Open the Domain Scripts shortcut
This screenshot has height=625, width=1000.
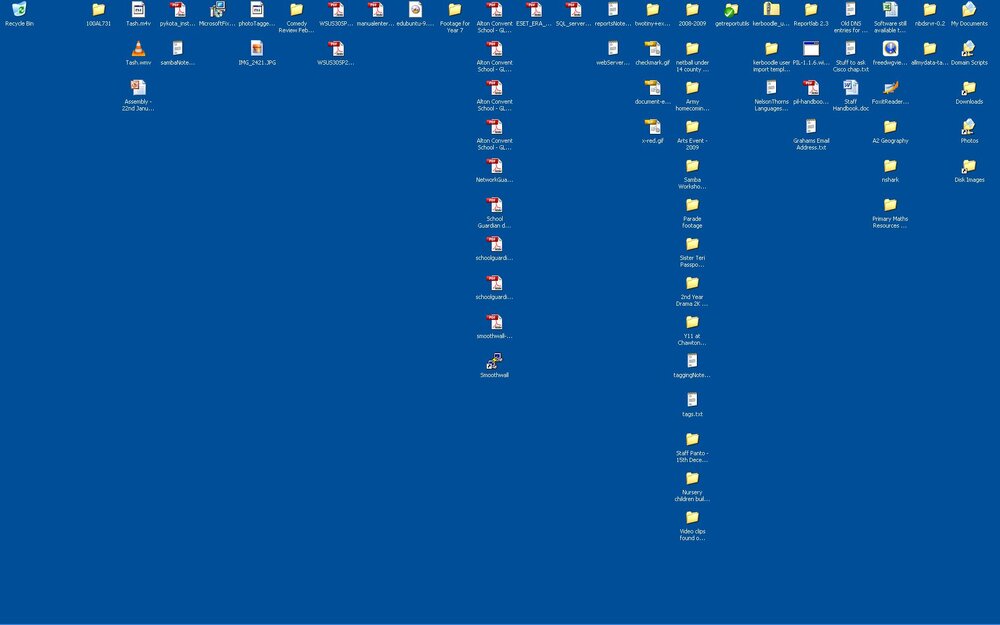[969, 48]
